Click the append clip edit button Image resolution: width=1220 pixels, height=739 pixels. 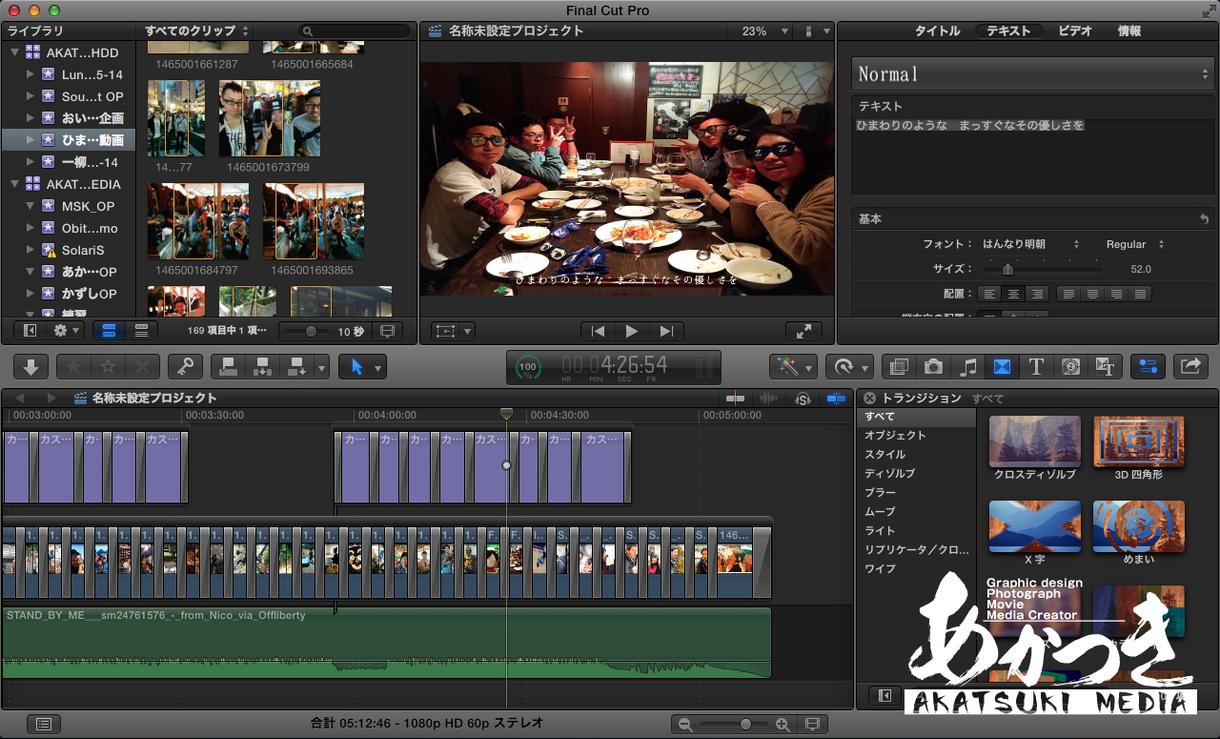click(296, 367)
